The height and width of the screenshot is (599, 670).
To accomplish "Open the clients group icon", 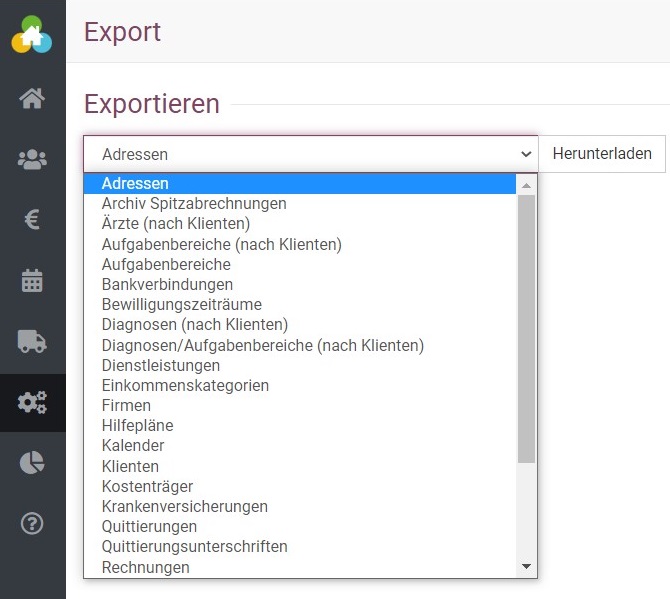I will click(x=32, y=159).
